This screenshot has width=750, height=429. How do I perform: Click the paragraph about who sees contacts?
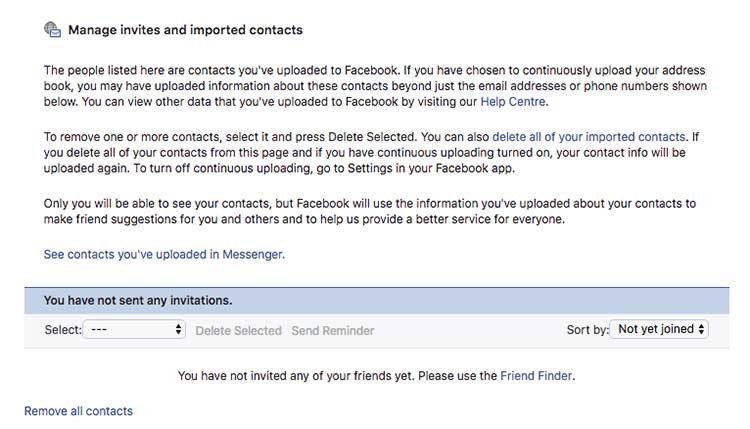click(370, 211)
